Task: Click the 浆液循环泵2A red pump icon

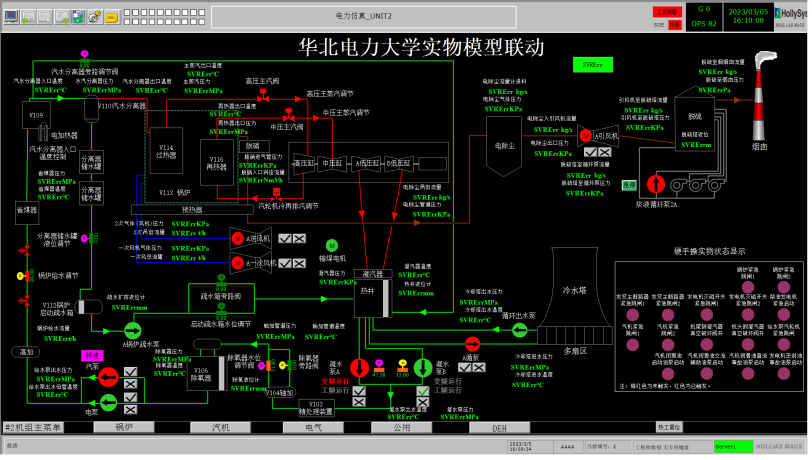Action: (x=657, y=184)
